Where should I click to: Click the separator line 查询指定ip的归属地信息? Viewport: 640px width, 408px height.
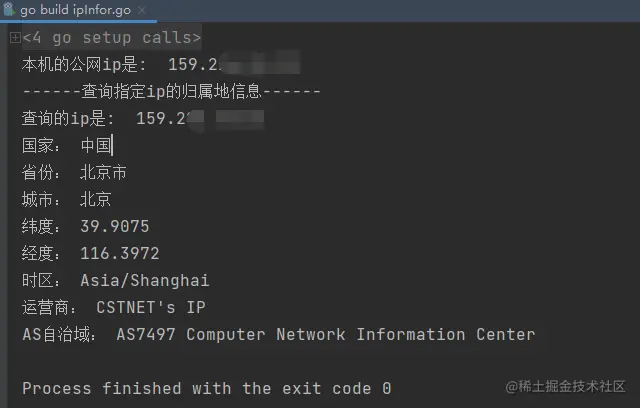(x=171, y=91)
